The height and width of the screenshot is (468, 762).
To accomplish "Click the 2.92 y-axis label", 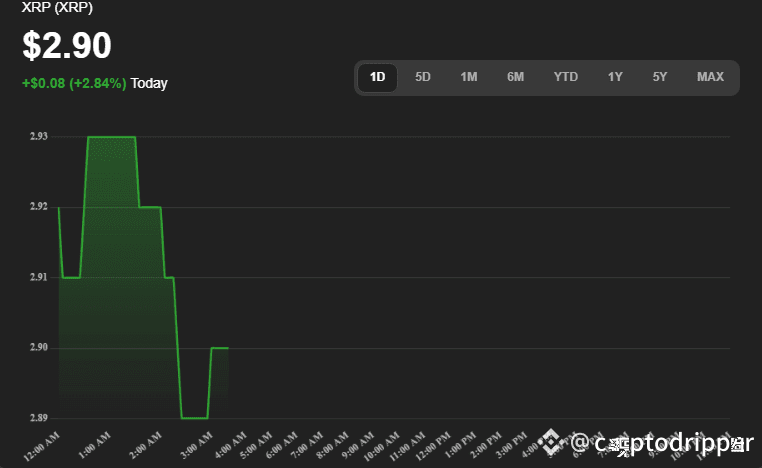I will [39, 207].
